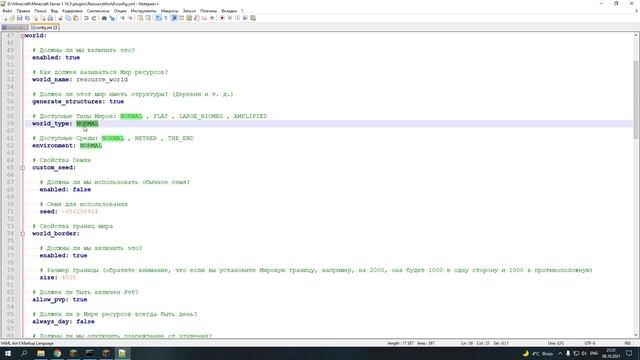The width and height of the screenshot is (640, 360).
Task: Collapse the world: fold marker
Action: click(22, 36)
